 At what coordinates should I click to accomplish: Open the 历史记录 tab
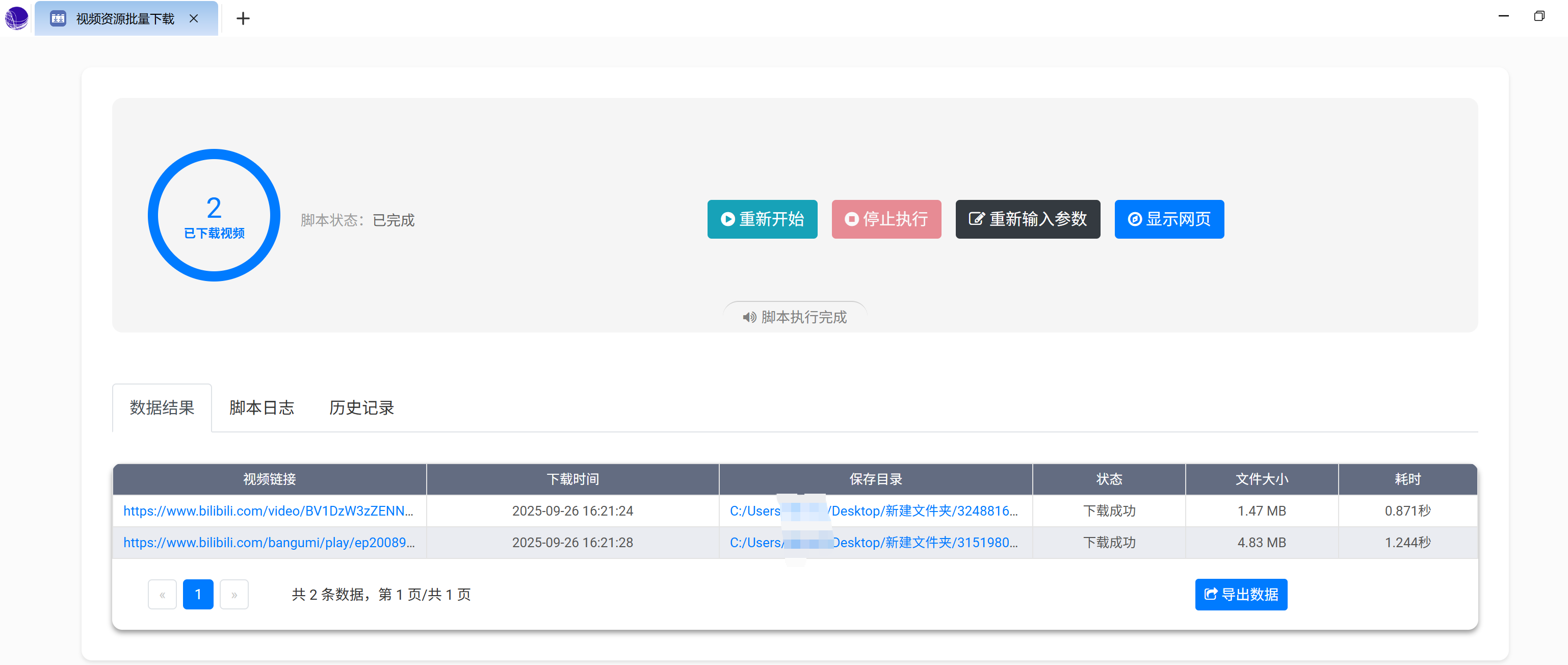coord(361,407)
